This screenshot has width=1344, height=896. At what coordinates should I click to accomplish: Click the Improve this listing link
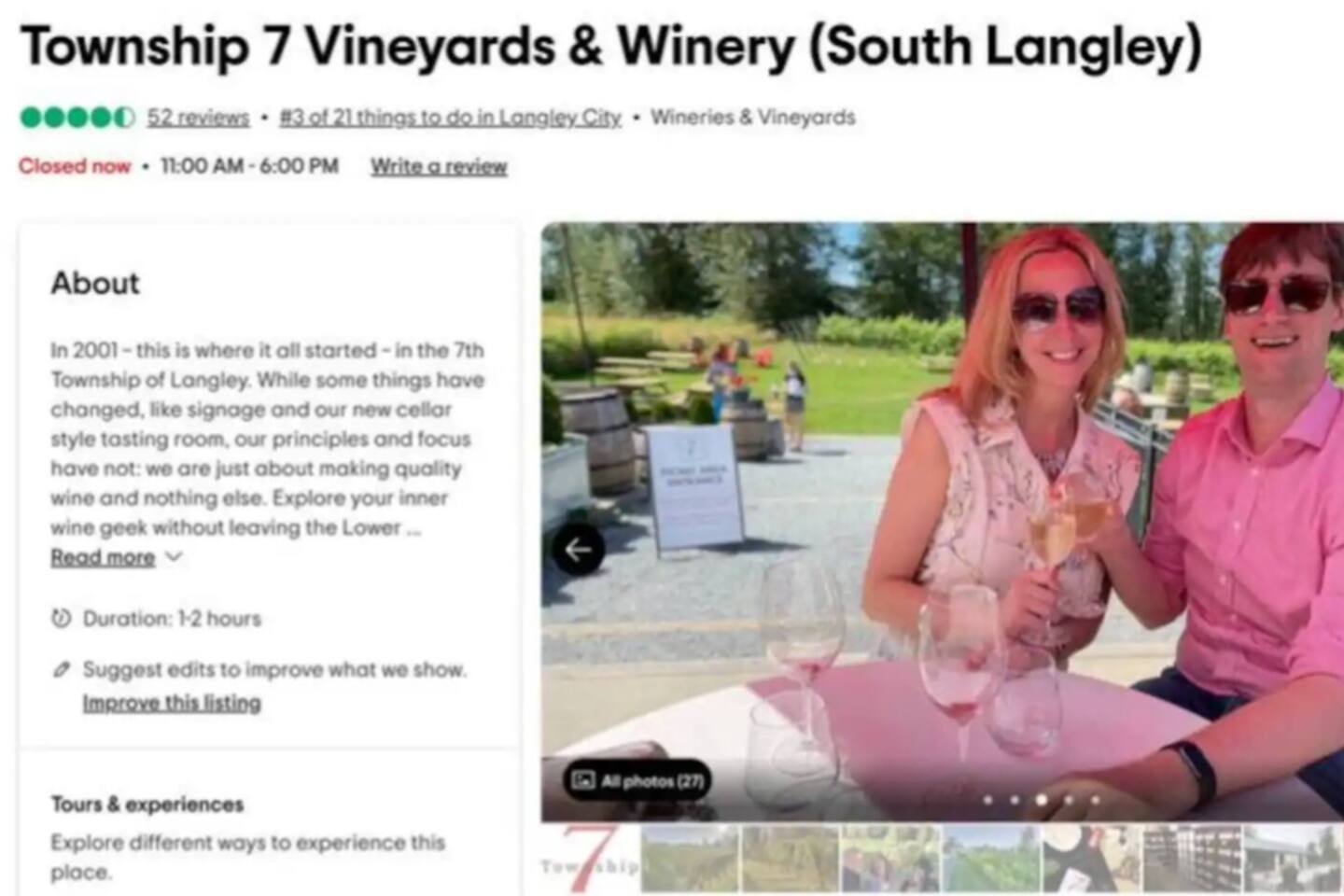point(172,703)
